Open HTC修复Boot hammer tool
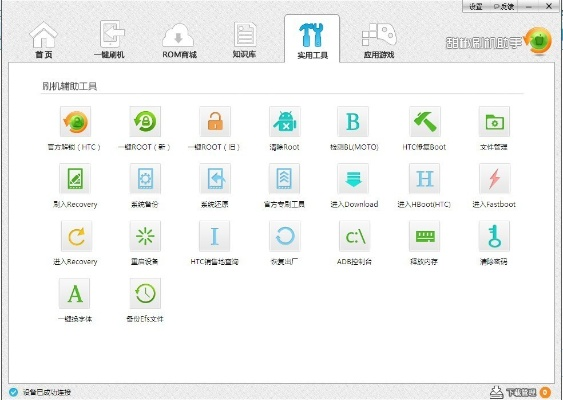Screen dimensions: 563x400 point(424,122)
